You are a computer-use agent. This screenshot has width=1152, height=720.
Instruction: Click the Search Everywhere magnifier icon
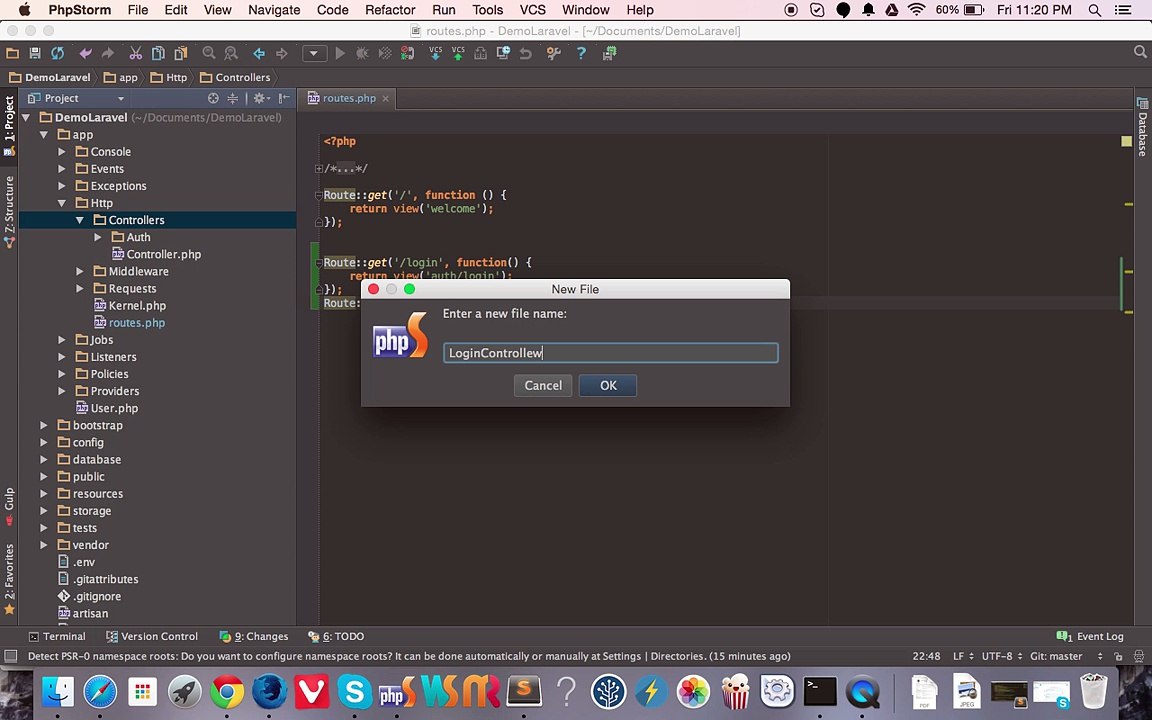pyautogui.click(x=1140, y=52)
